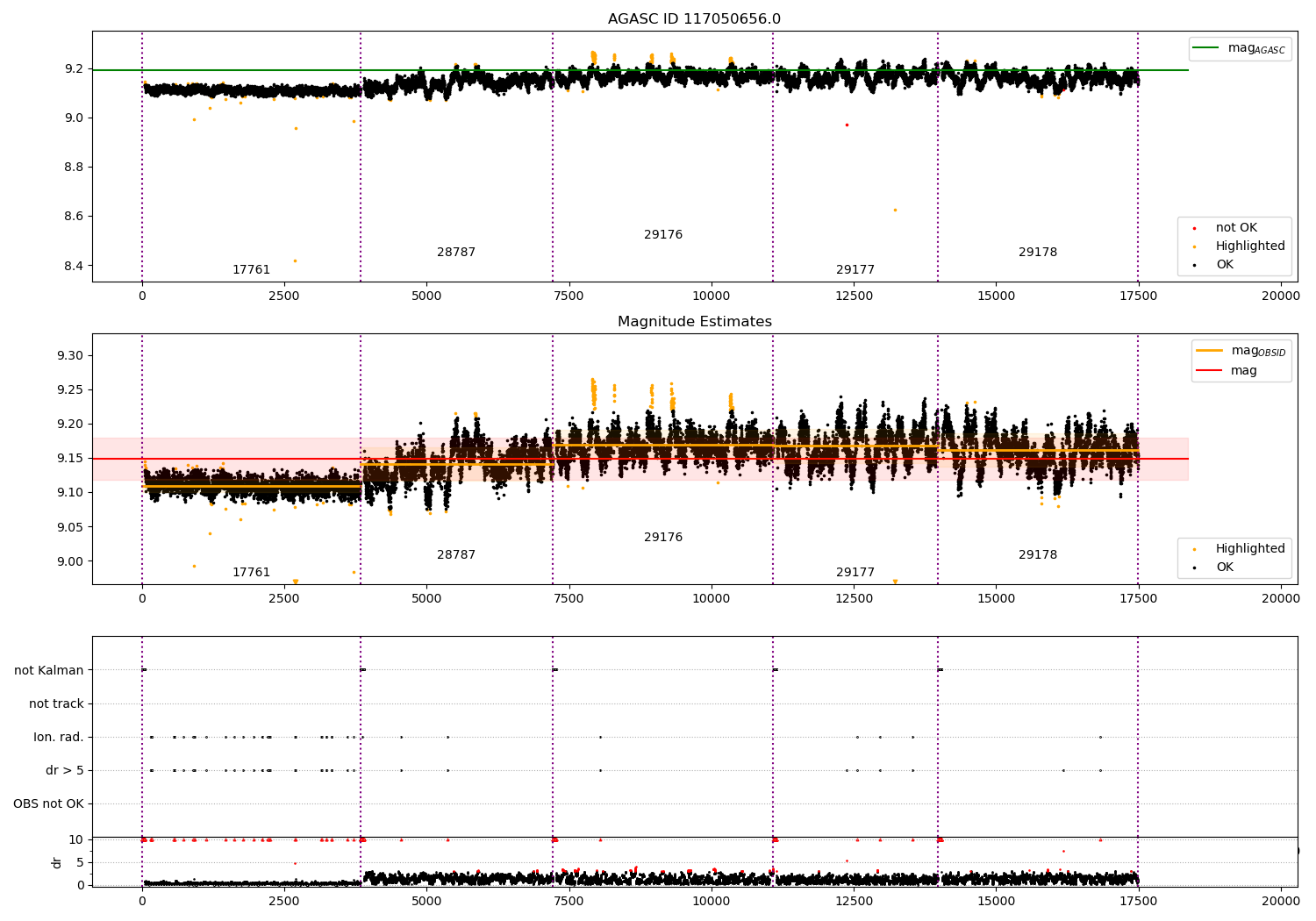Click the 'dr > 5' y-axis label
Screen dimensions: 1316x921
click(65, 771)
